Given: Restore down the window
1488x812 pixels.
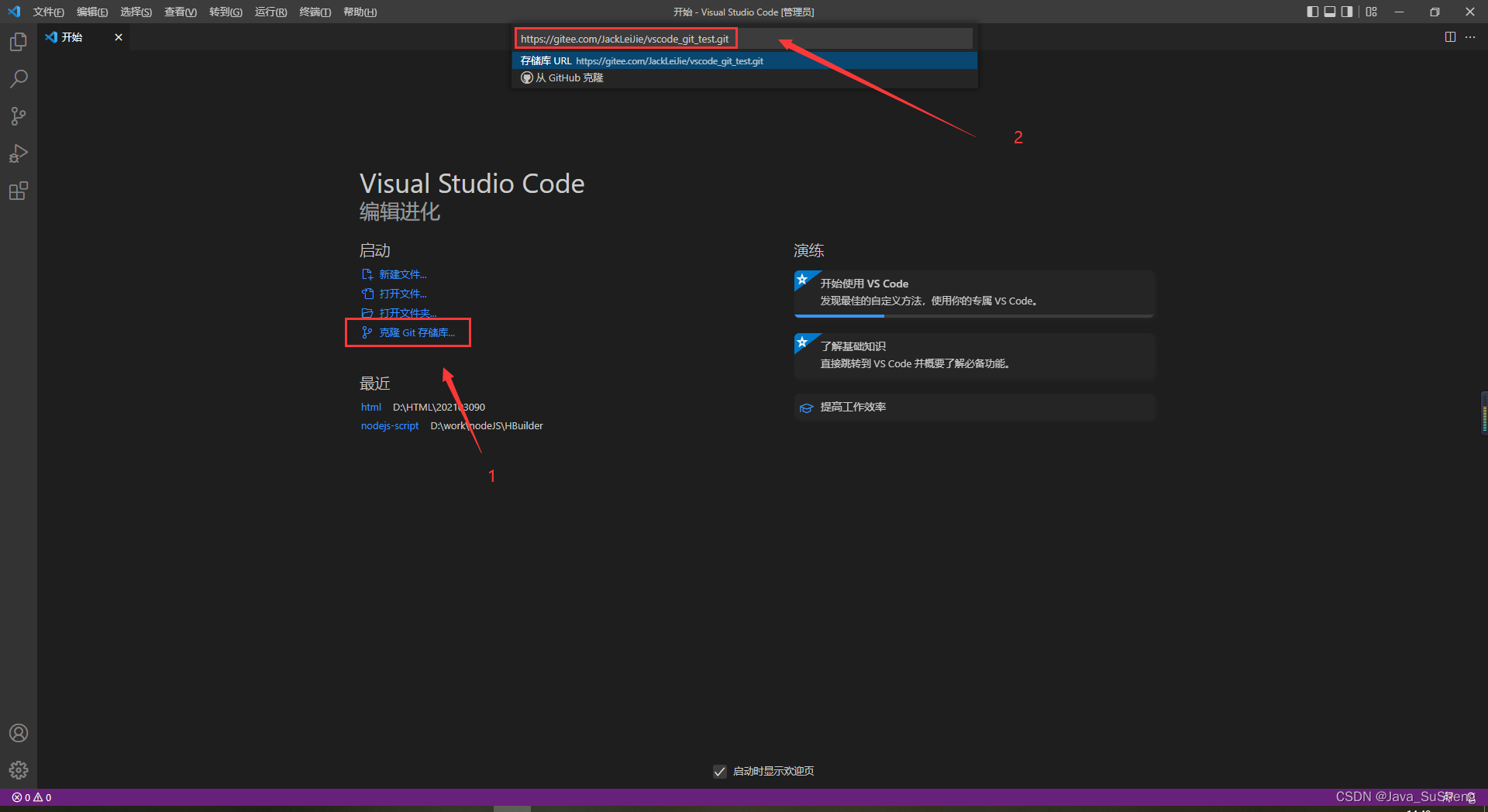Looking at the screenshot, I should tap(1435, 12).
